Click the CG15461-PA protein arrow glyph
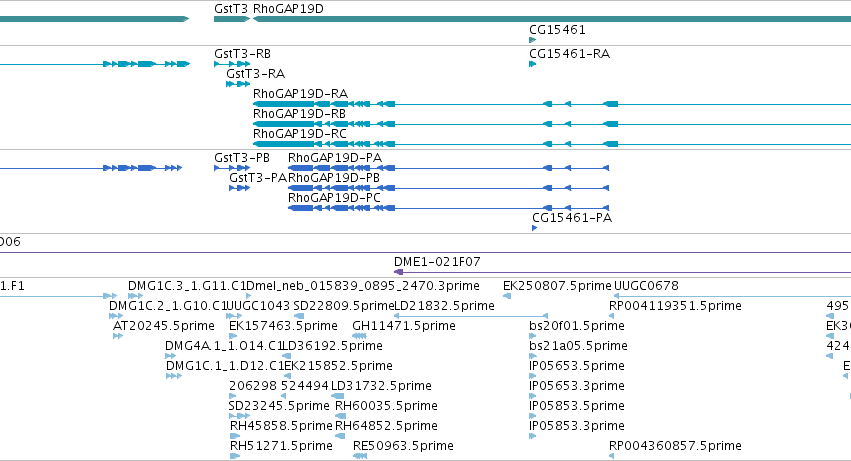 (x=535, y=228)
